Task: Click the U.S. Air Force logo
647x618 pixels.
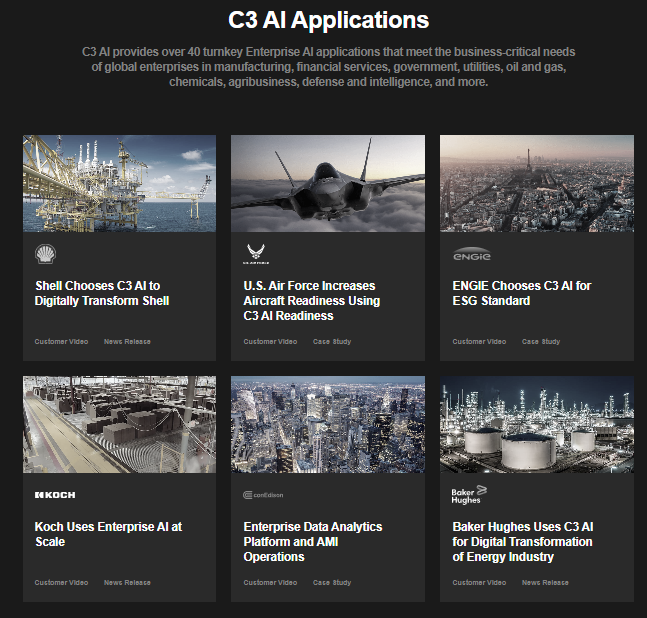Action: pyautogui.click(x=254, y=253)
